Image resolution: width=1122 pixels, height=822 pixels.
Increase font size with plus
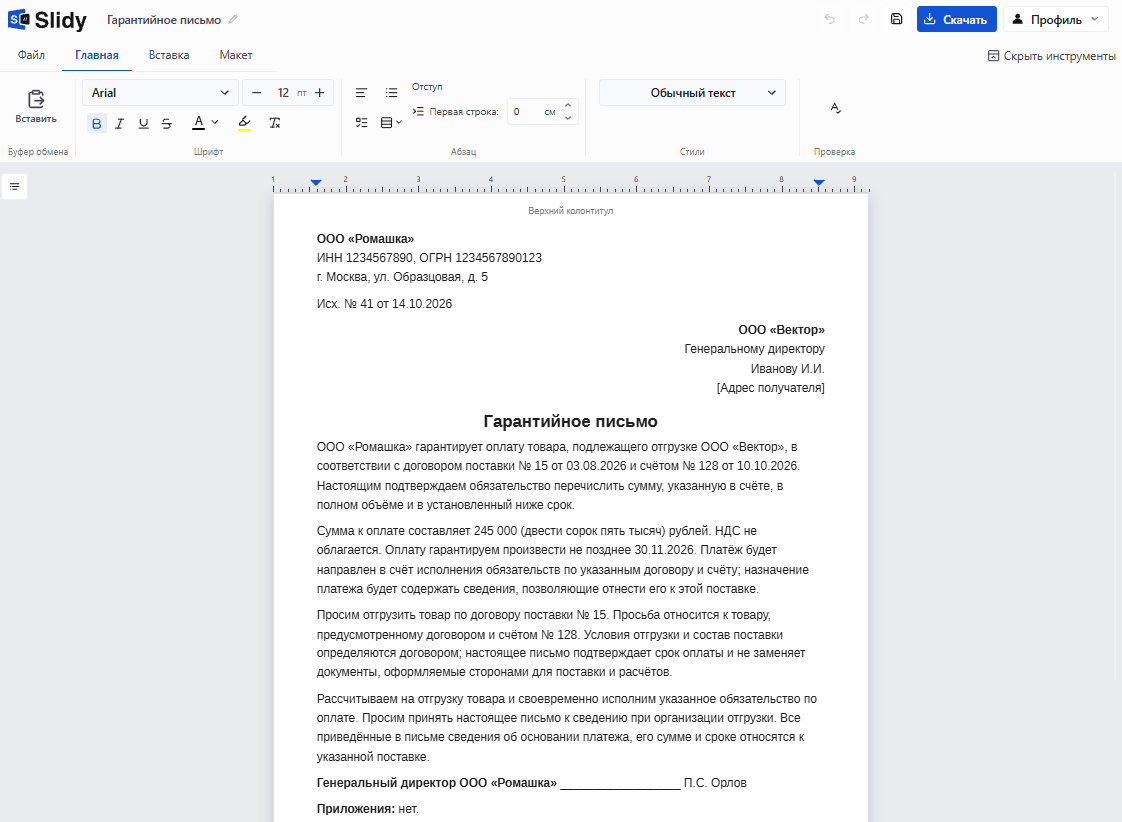[x=320, y=93]
